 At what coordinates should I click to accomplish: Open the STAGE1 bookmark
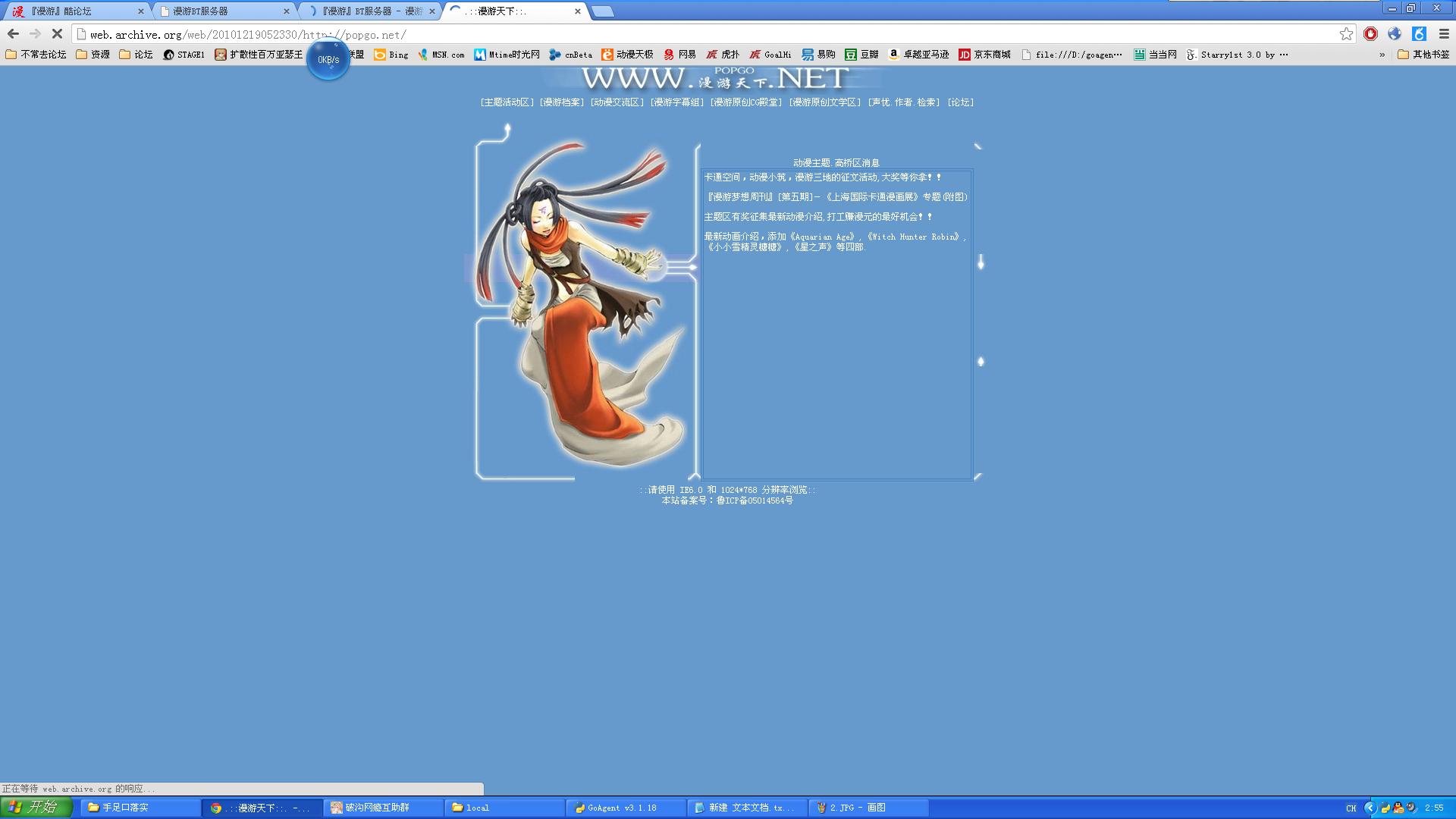click(x=184, y=55)
